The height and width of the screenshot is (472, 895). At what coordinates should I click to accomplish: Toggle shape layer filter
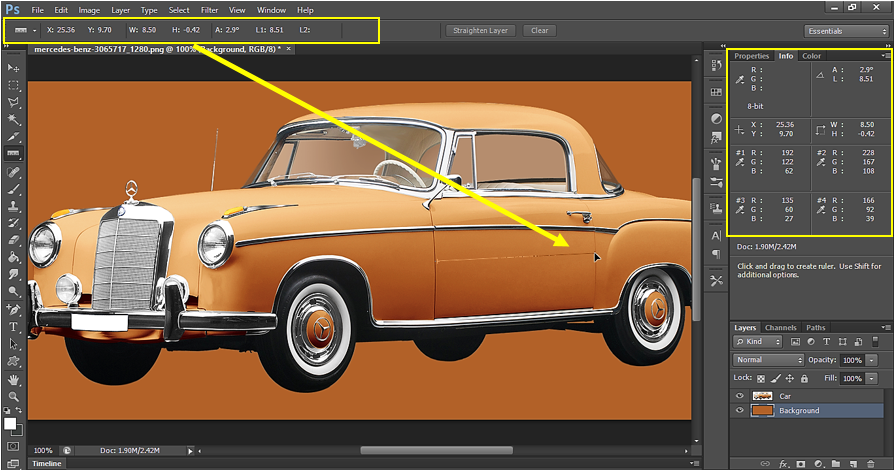click(842, 342)
